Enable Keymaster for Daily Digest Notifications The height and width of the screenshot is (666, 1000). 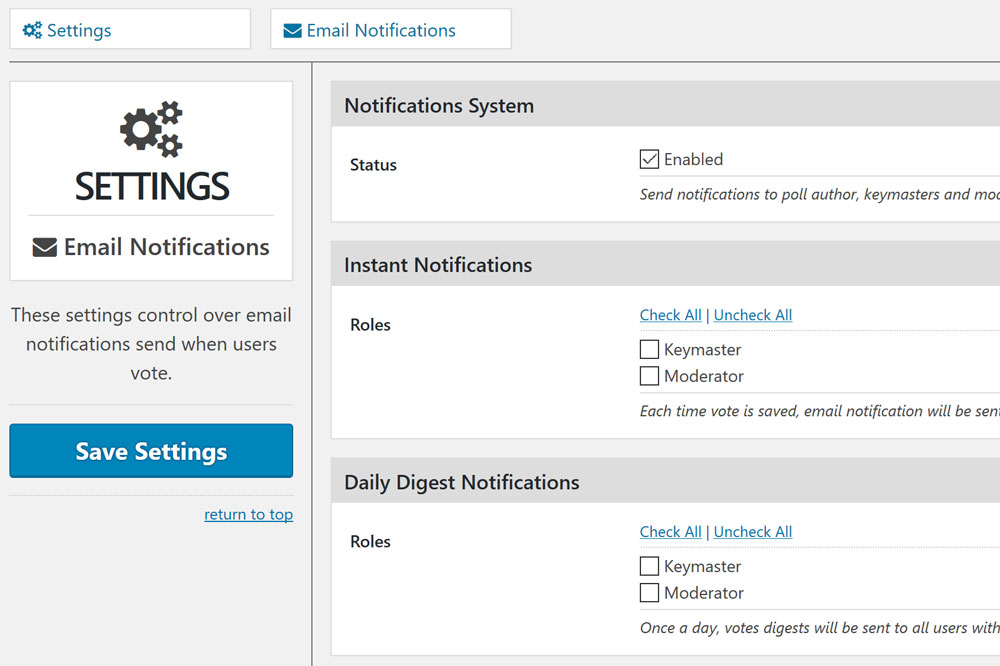pyautogui.click(x=649, y=566)
